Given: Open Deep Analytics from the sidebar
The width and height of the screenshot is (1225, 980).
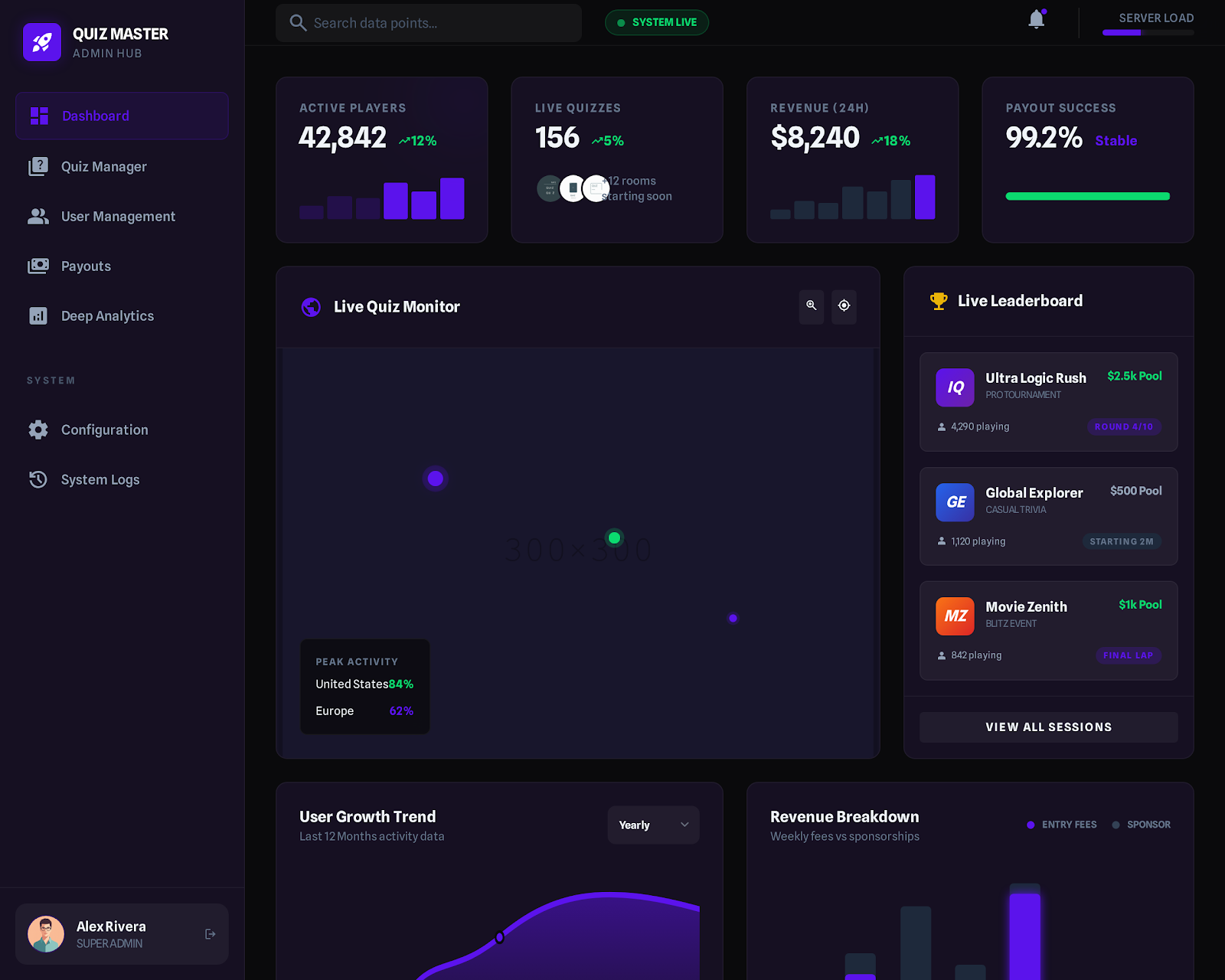Looking at the screenshot, I should 107,315.
